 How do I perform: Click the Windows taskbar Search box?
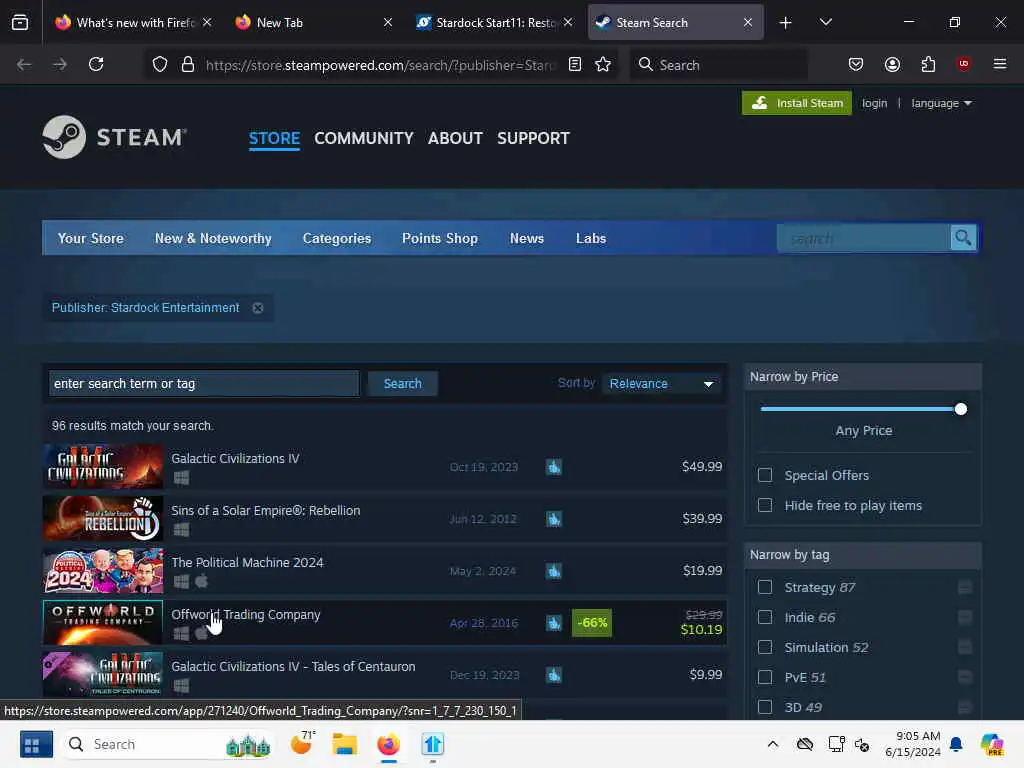[168, 744]
